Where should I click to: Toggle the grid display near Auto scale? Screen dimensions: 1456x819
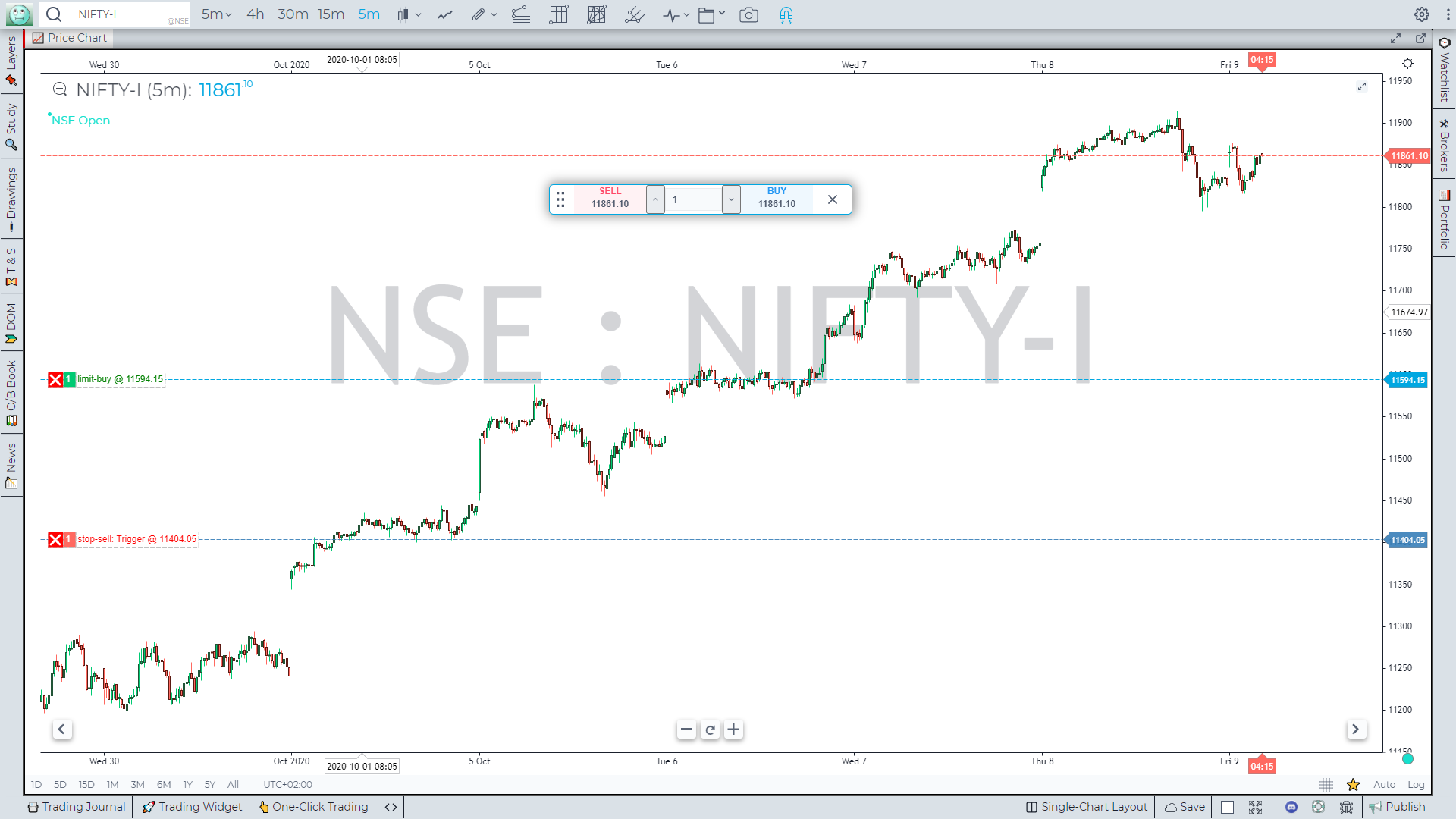pos(1326,785)
